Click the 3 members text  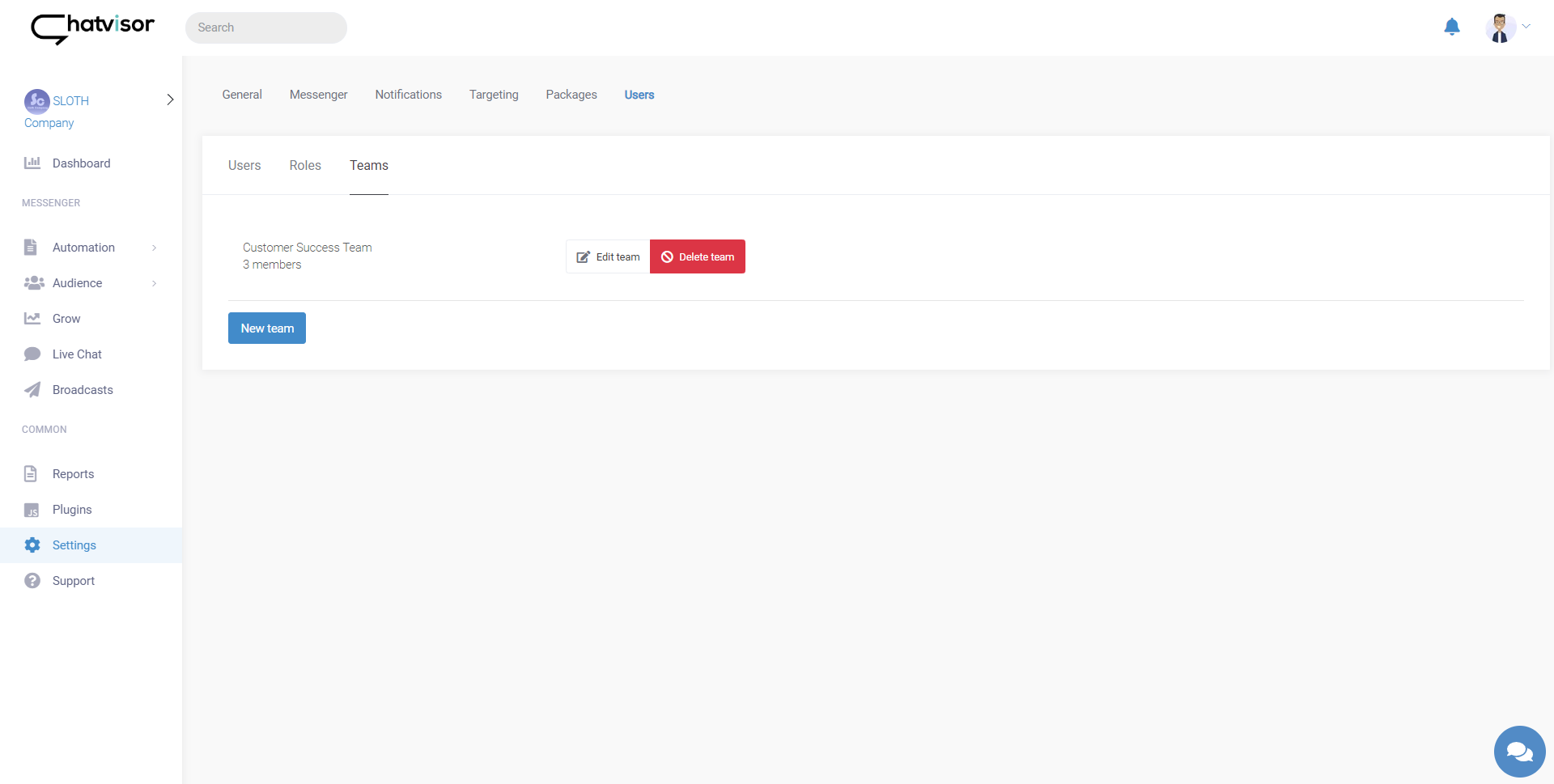[x=272, y=265]
